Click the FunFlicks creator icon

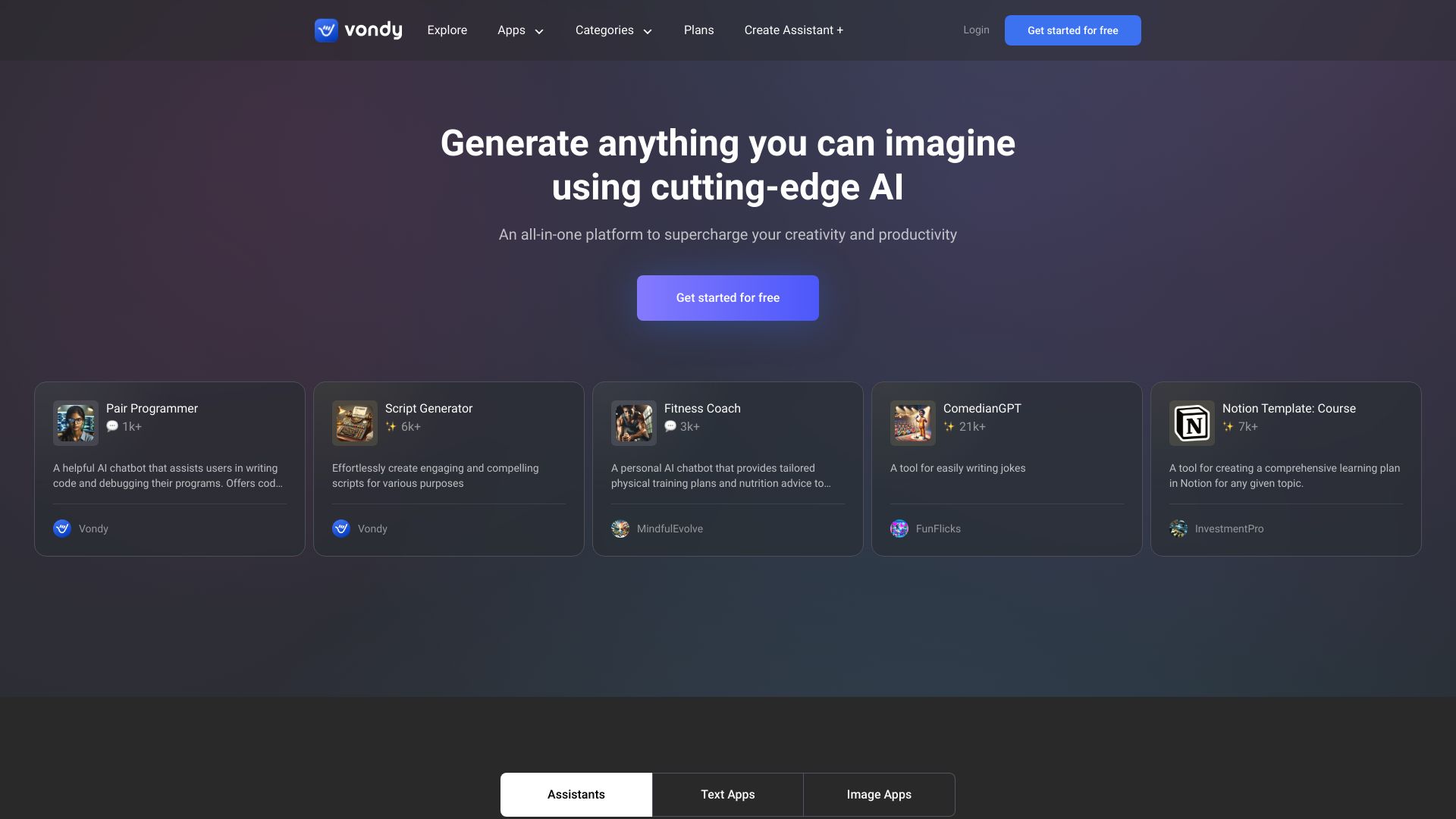point(898,528)
